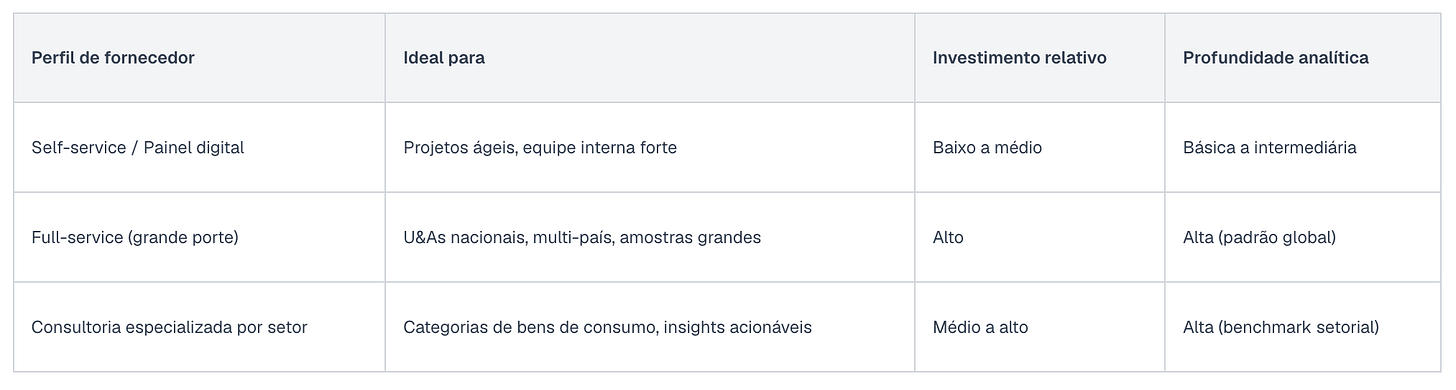
Task: Click the 'Full-service (grande porte)' cell
Action: coord(199,237)
